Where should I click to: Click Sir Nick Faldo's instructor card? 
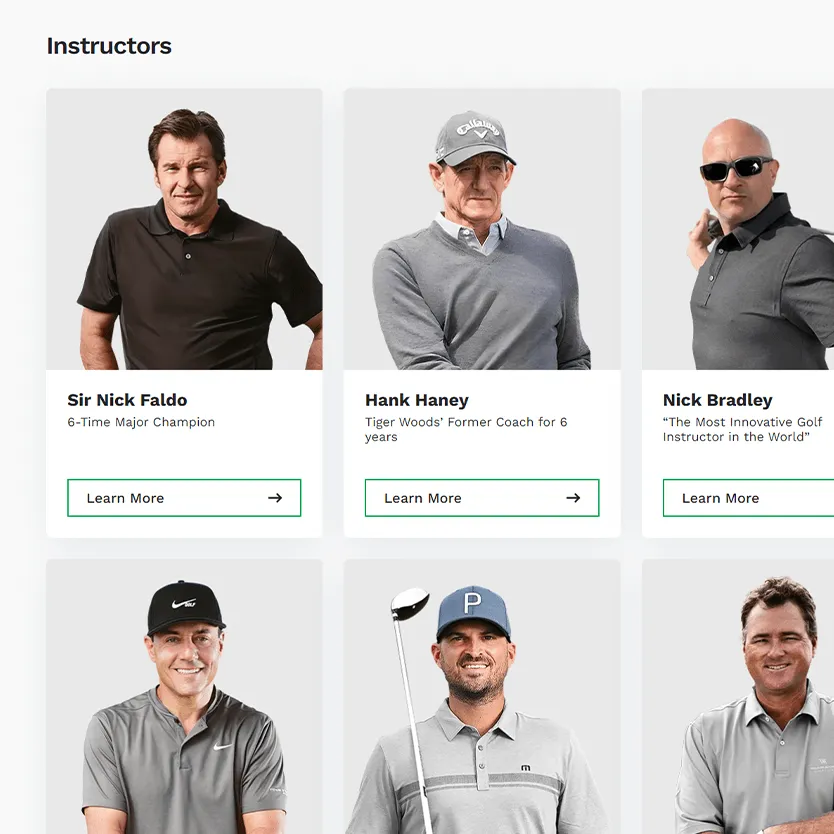click(184, 310)
